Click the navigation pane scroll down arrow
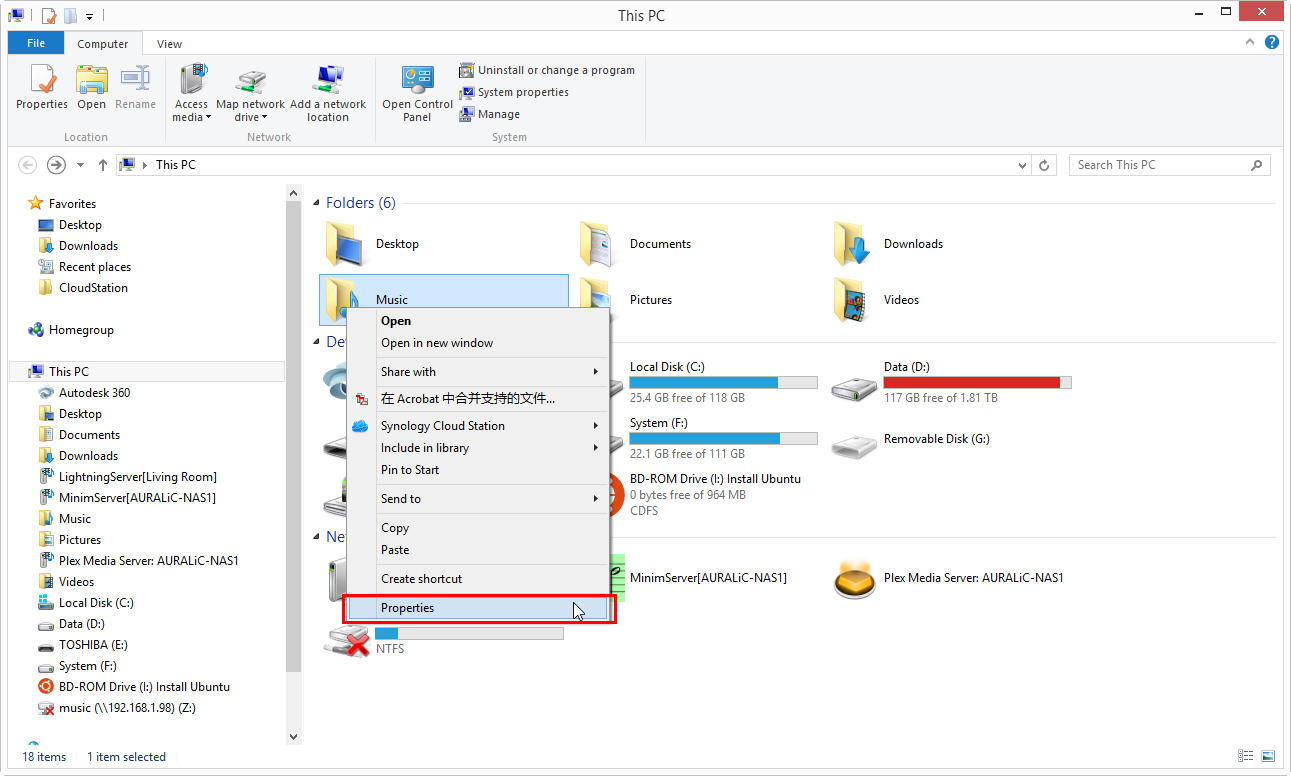This screenshot has height=776, width=1291. coord(293,737)
